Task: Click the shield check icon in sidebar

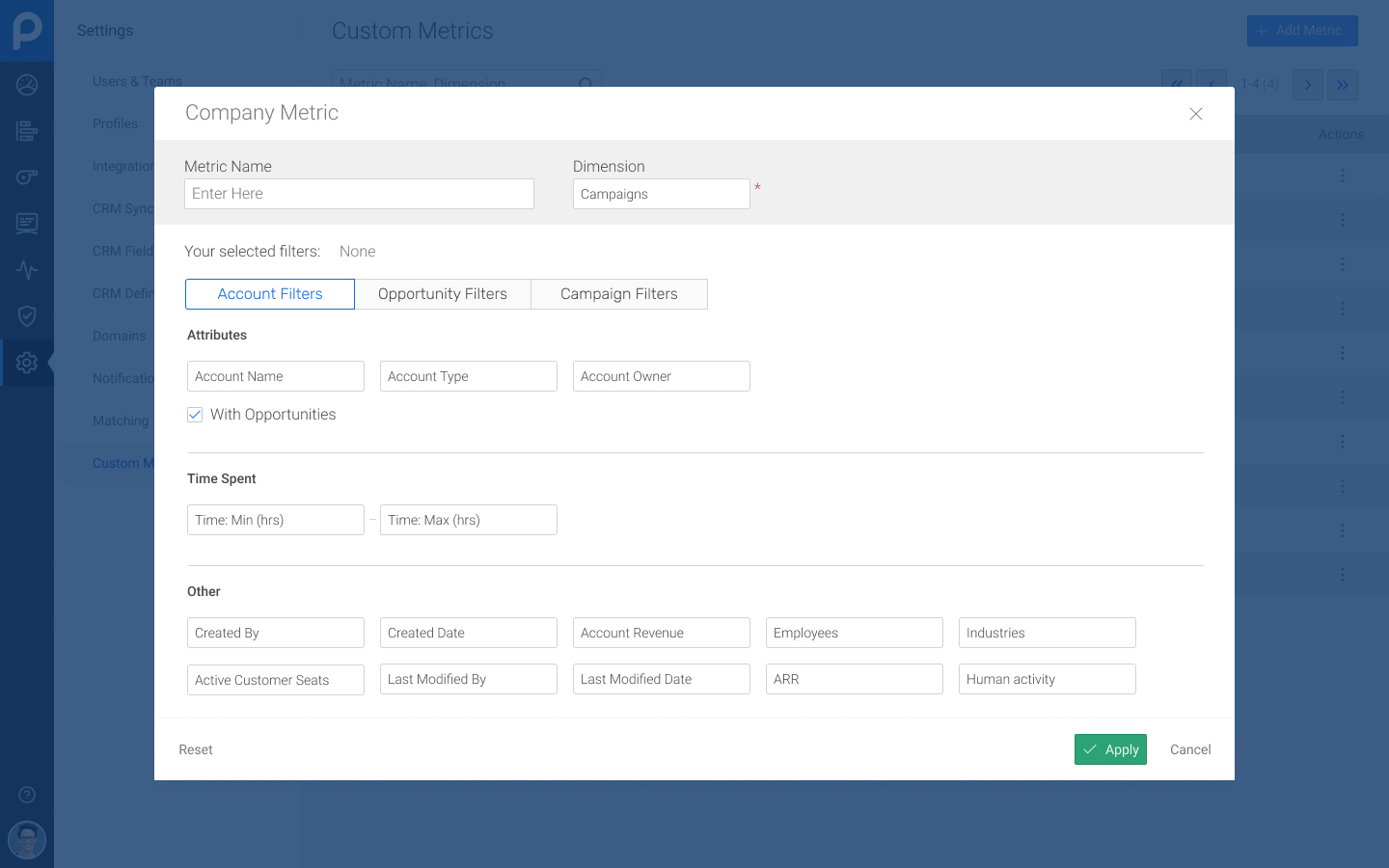Action: pos(27,316)
